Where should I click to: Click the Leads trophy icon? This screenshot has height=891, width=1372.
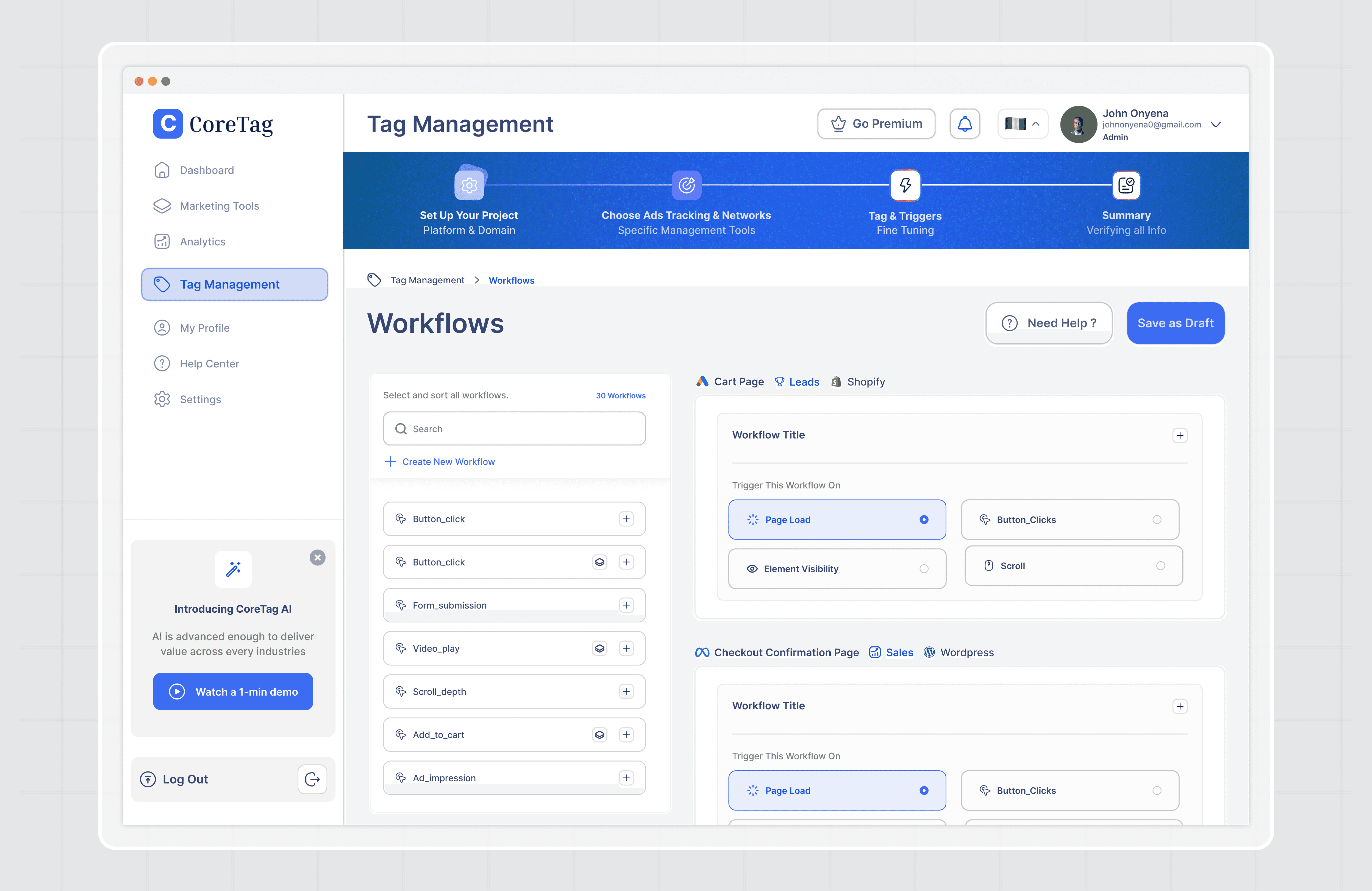point(779,382)
